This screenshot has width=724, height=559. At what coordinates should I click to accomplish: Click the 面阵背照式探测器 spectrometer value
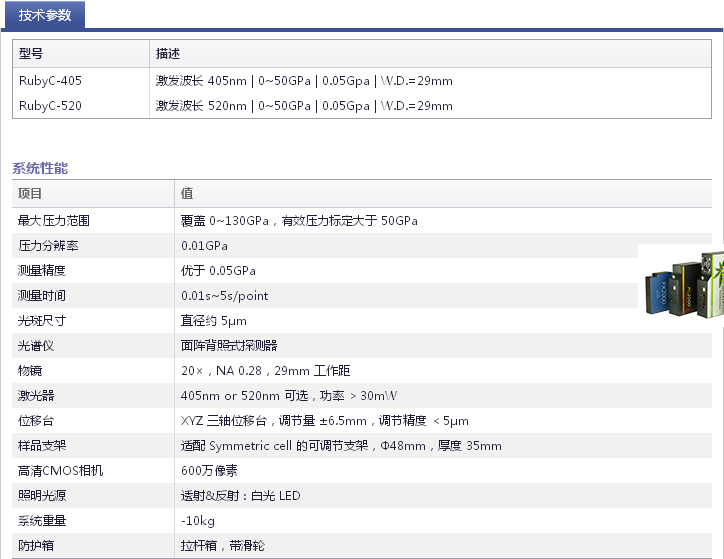(229, 346)
